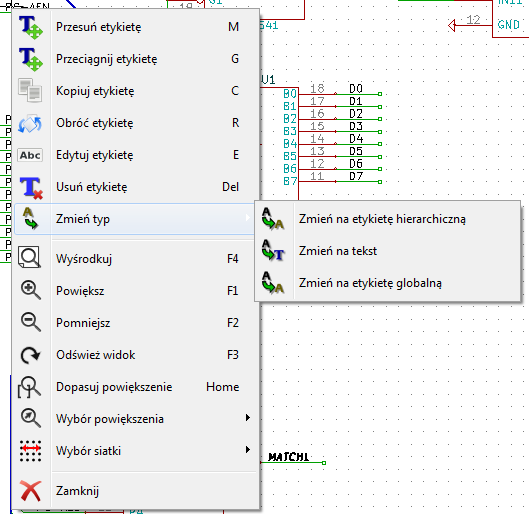Click the Odśwież widok refresh icon
Viewport: 529px width, 514px height.
30,355
